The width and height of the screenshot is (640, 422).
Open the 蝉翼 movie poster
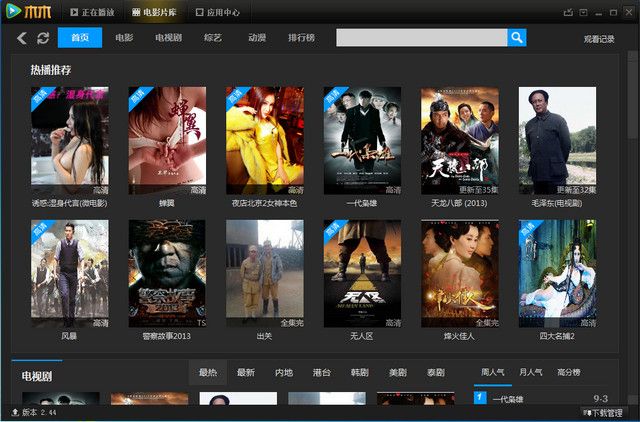coord(167,140)
